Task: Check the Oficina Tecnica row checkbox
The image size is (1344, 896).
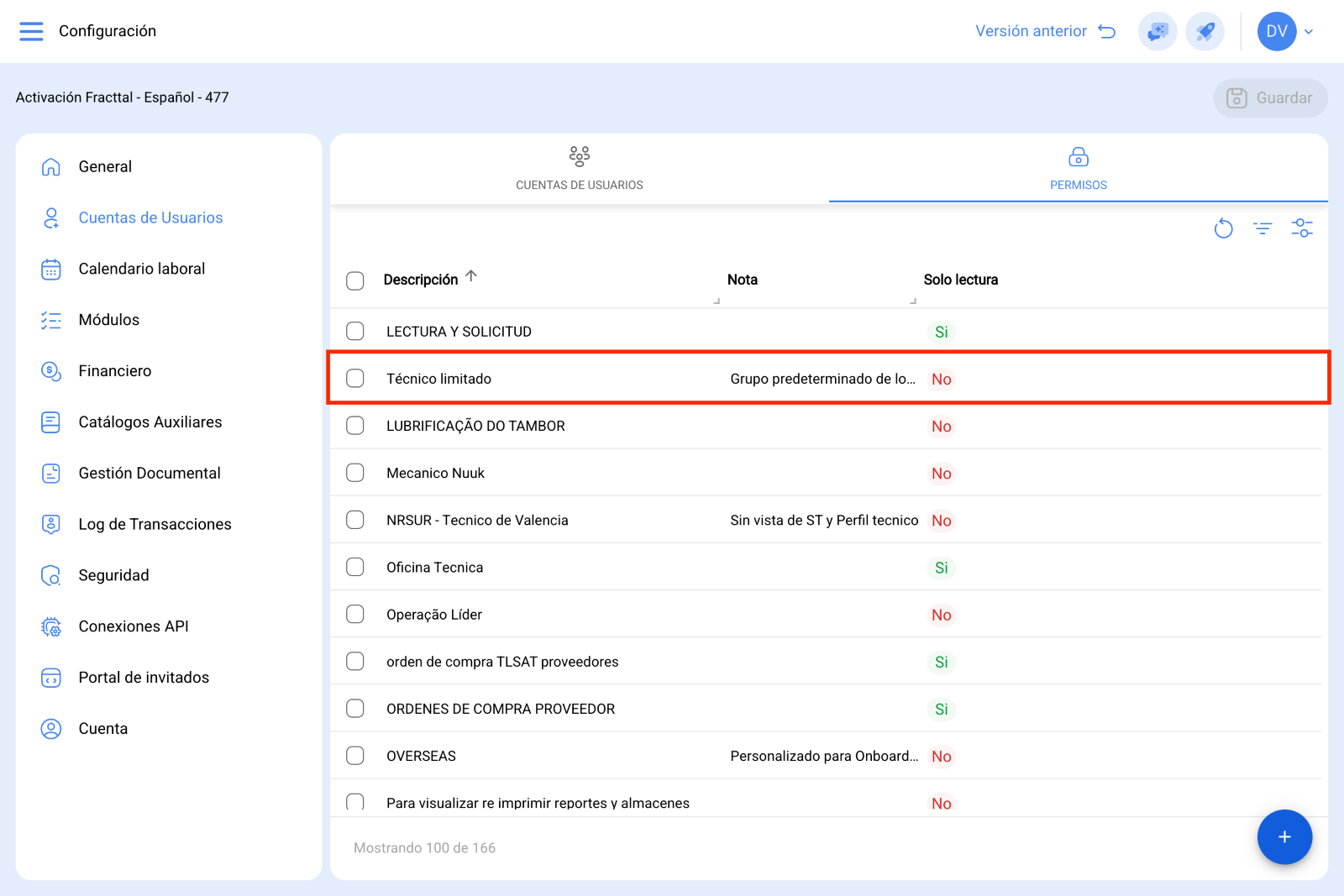Action: (x=355, y=567)
